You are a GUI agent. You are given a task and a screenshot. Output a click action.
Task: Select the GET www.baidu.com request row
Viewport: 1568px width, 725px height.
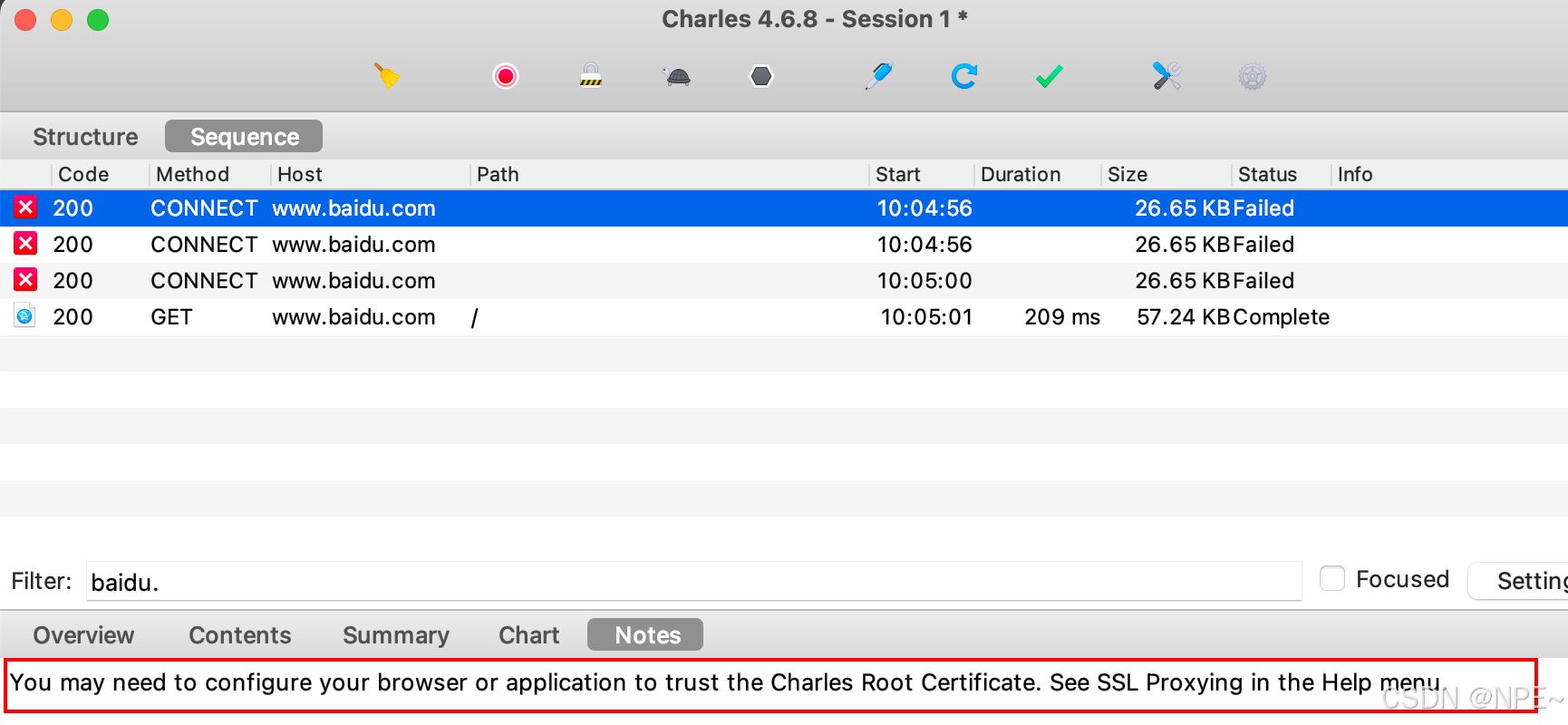(784, 317)
